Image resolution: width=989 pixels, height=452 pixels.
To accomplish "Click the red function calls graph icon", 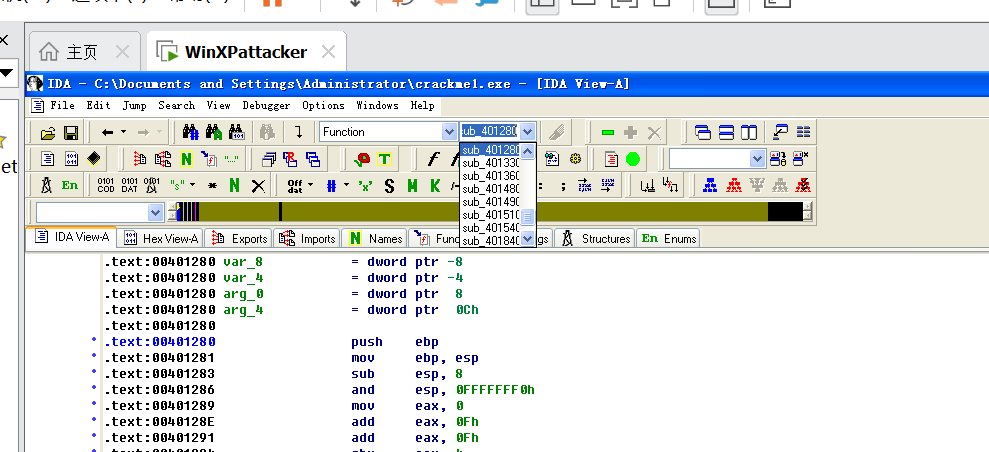I will tap(734, 185).
